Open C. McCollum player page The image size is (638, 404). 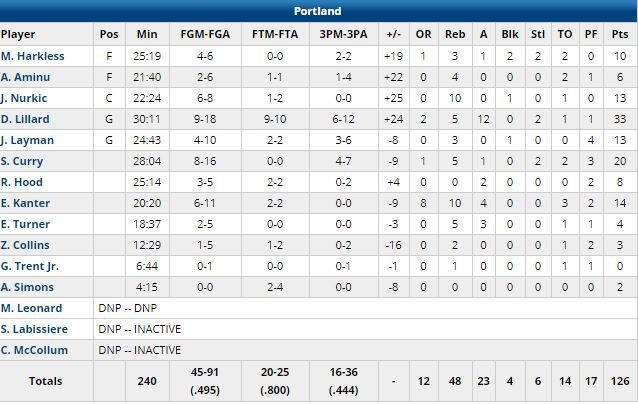coord(34,350)
